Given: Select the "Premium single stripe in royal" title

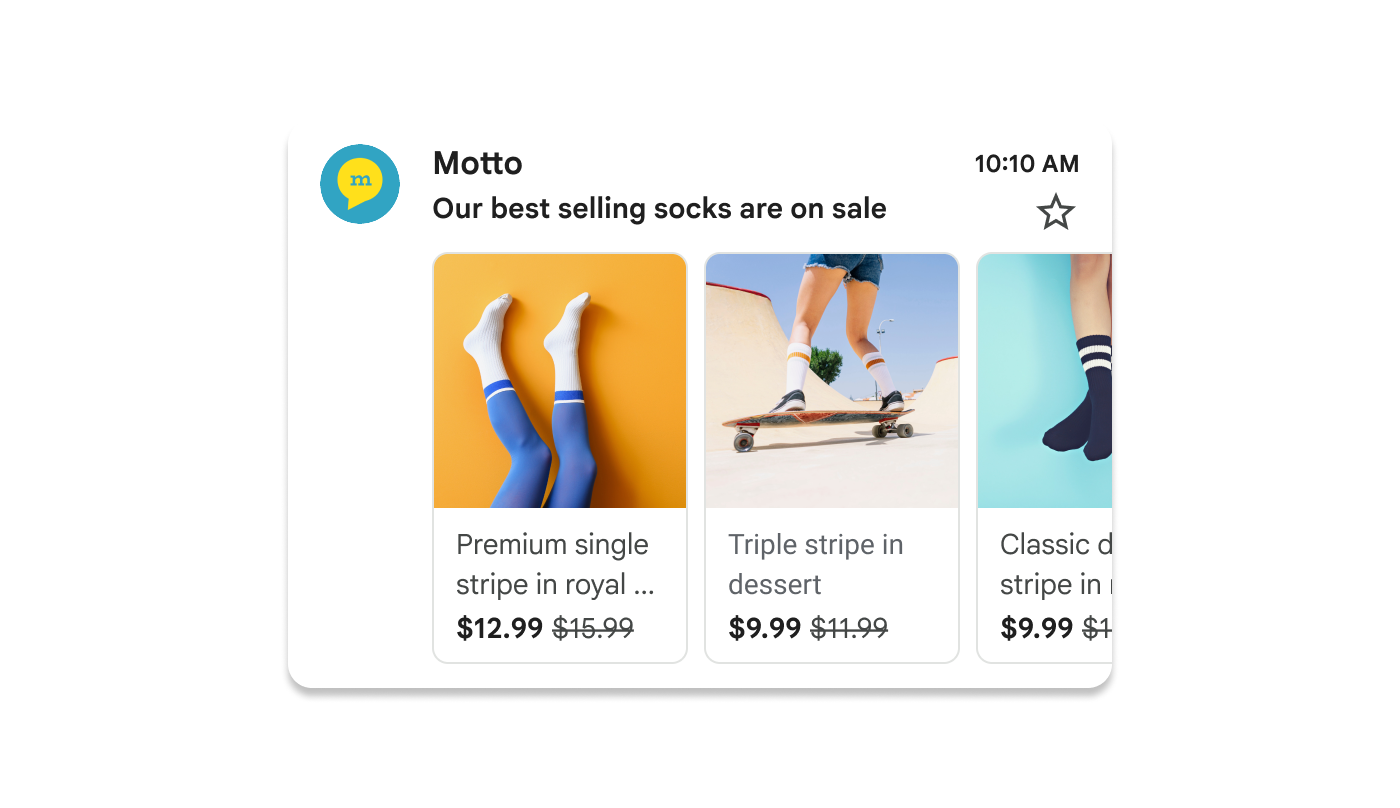Looking at the screenshot, I should (553, 564).
